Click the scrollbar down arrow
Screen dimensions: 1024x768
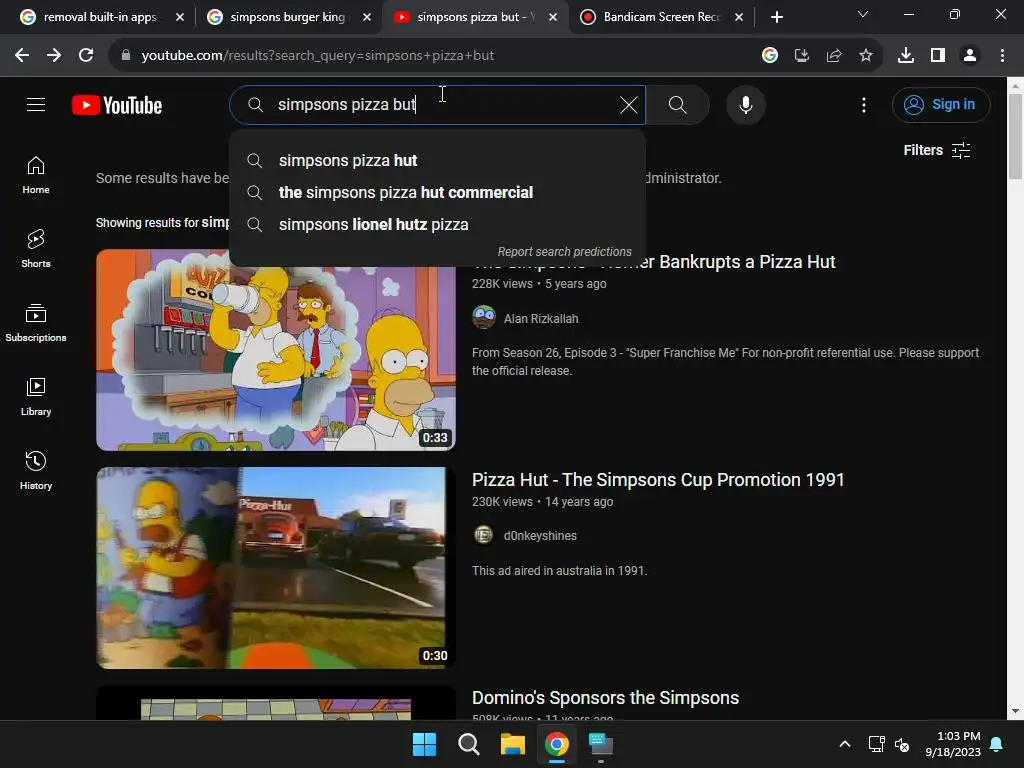[x=1015, y=711]
